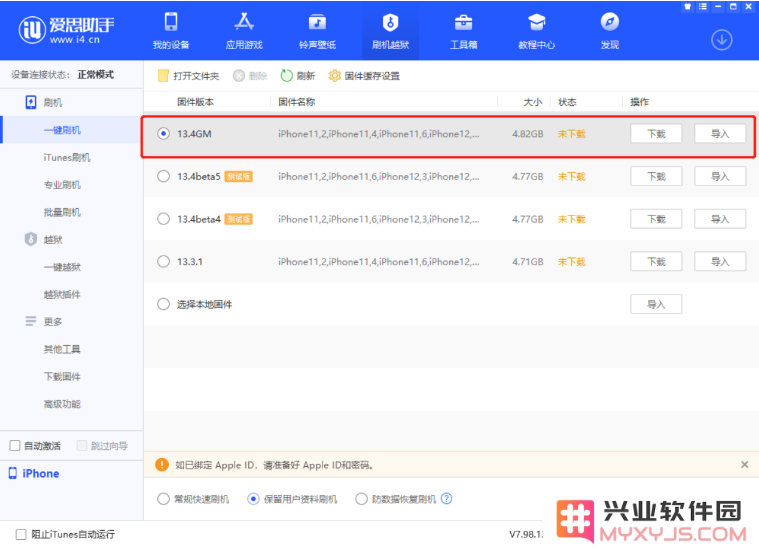Click the 越狱 shield icon in sidebar
The height and width of the screenshot is (558, 759).
31,239
